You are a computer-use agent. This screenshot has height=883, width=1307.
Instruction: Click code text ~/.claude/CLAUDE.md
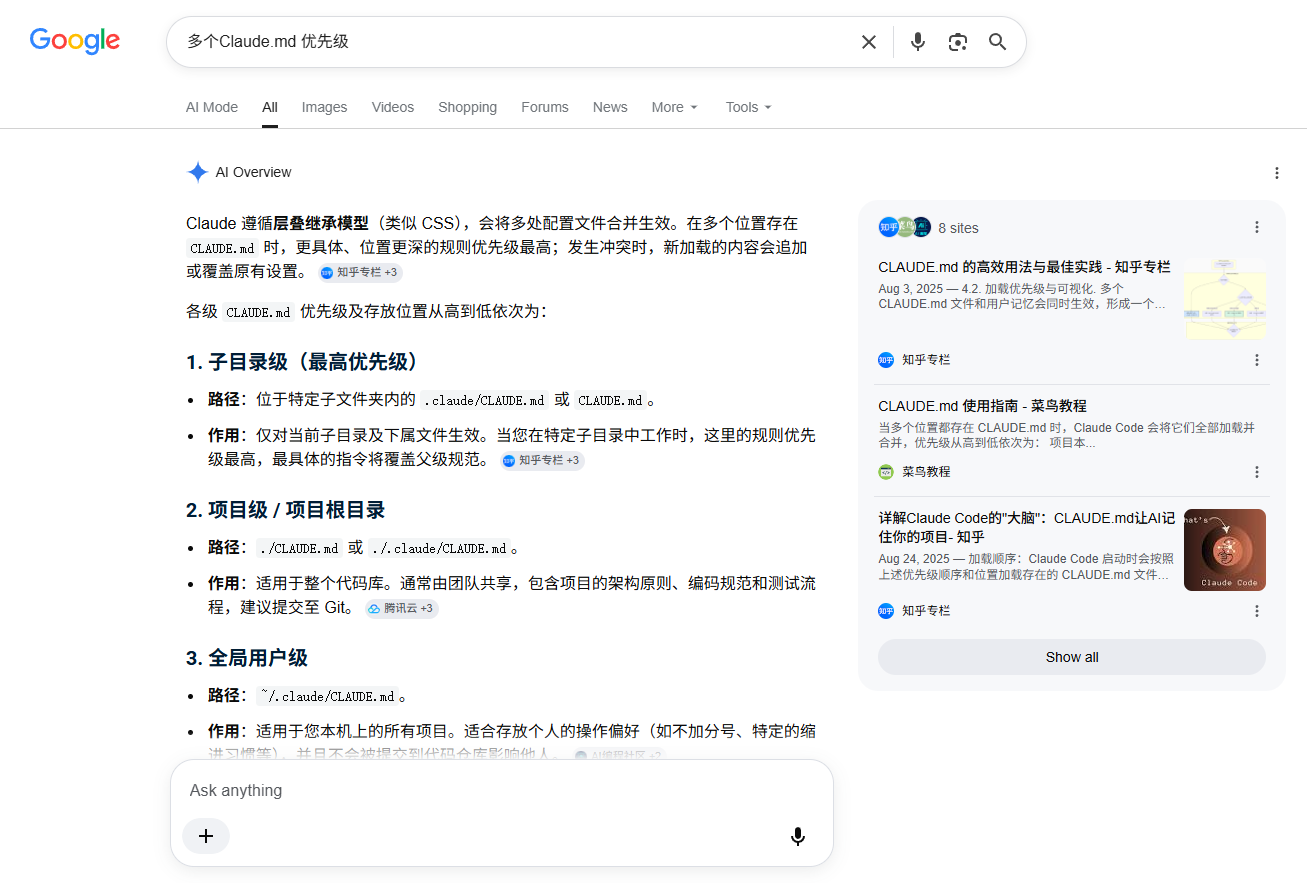click(x=327, y=696)
